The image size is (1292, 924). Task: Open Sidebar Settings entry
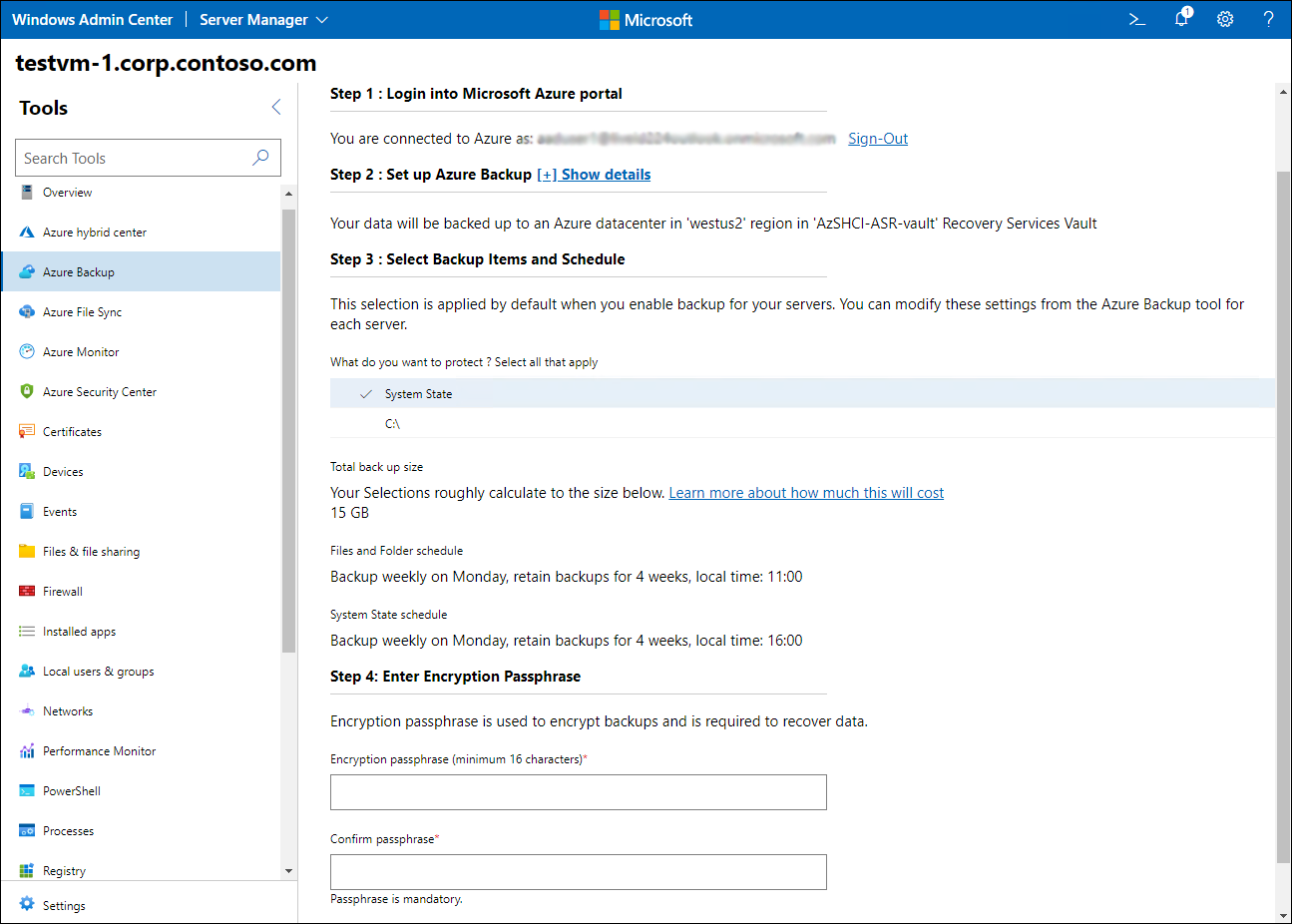(x=149, y=904)
